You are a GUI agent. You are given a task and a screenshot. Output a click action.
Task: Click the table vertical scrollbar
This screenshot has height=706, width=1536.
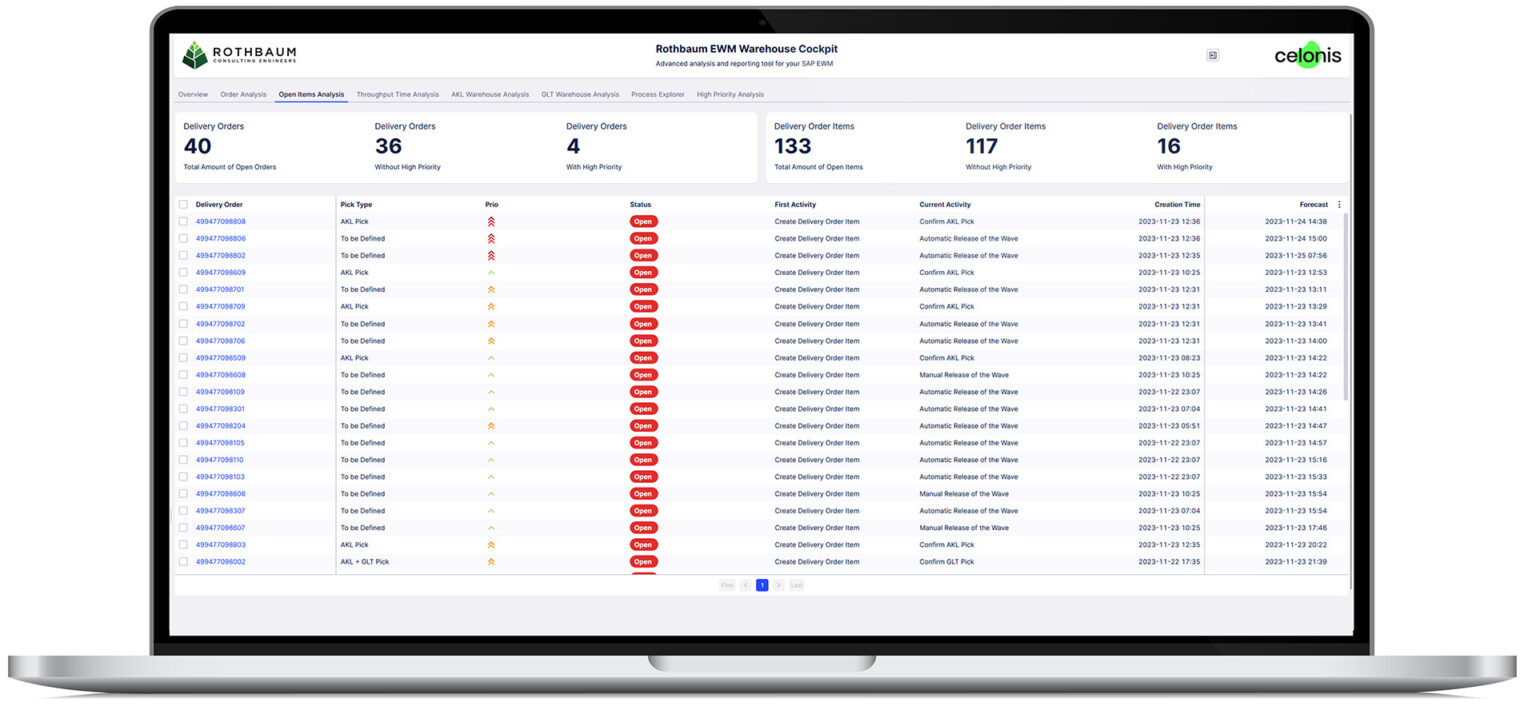(1345, 307)
